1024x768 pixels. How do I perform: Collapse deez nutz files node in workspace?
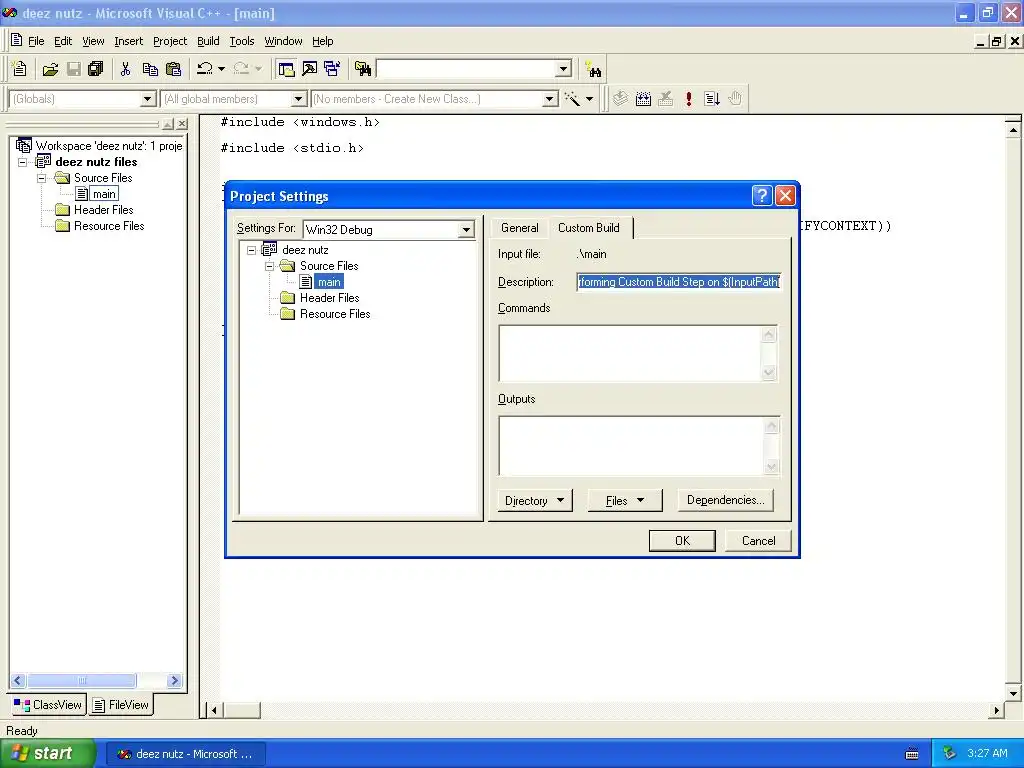pos(23,162)
